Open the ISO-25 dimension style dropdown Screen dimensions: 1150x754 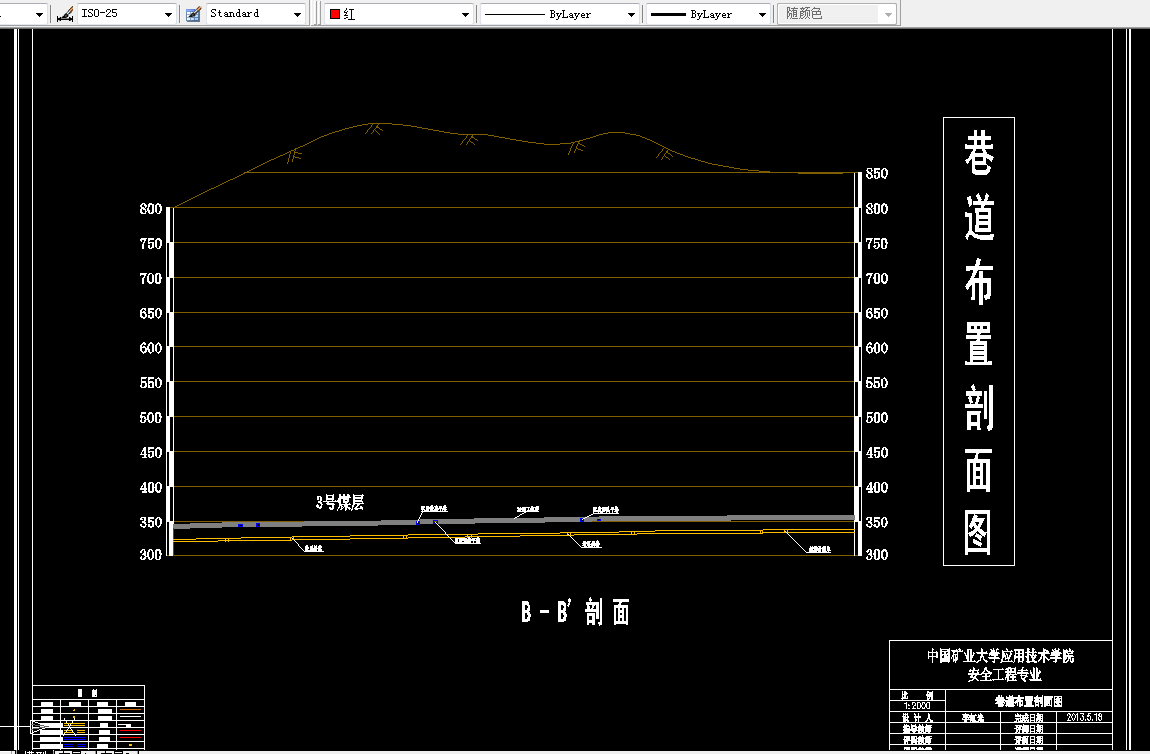[x=127, y=14]
